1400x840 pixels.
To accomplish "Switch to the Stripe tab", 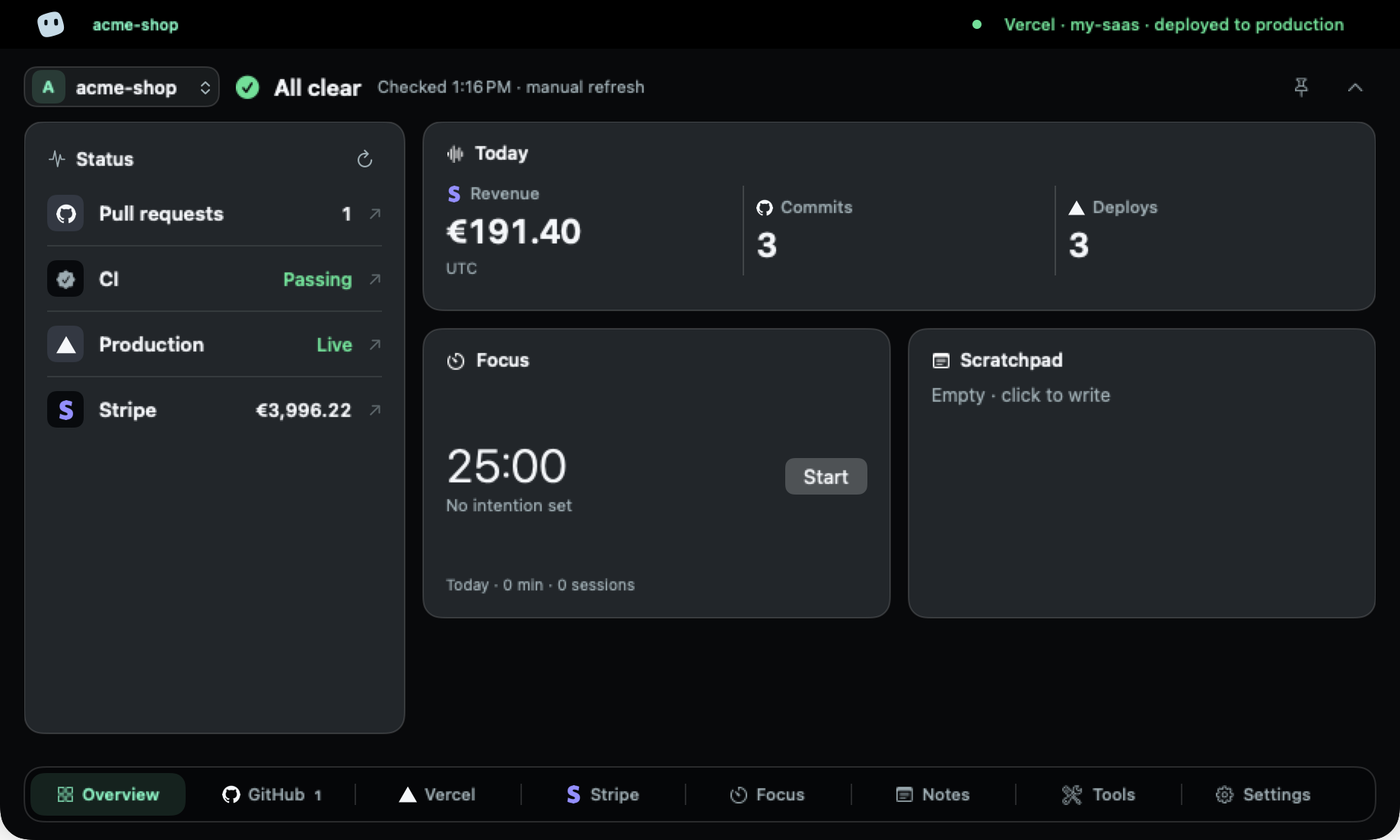I will click(x=603, y=794).
